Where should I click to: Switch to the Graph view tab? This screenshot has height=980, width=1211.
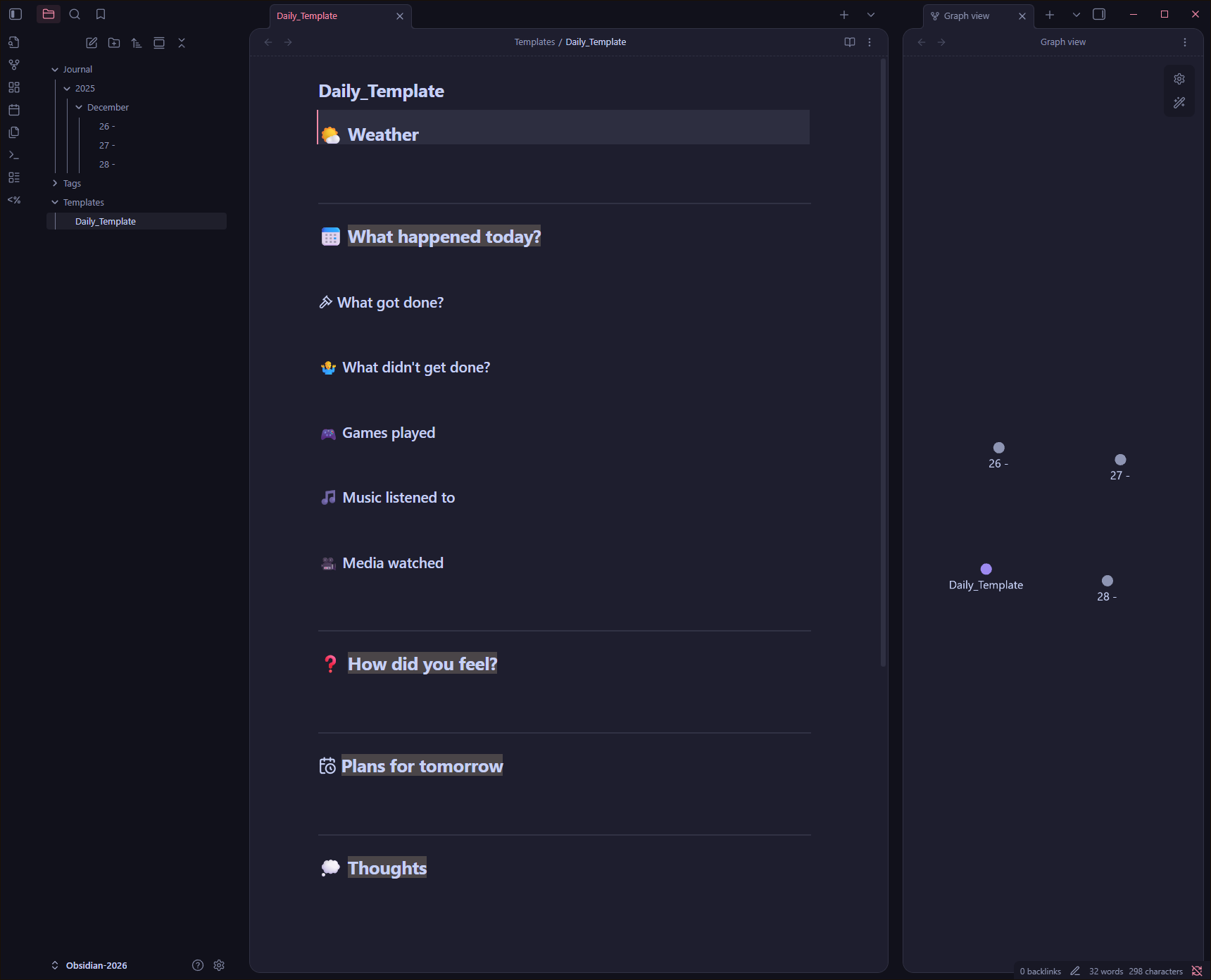click(x=967, y=15)
